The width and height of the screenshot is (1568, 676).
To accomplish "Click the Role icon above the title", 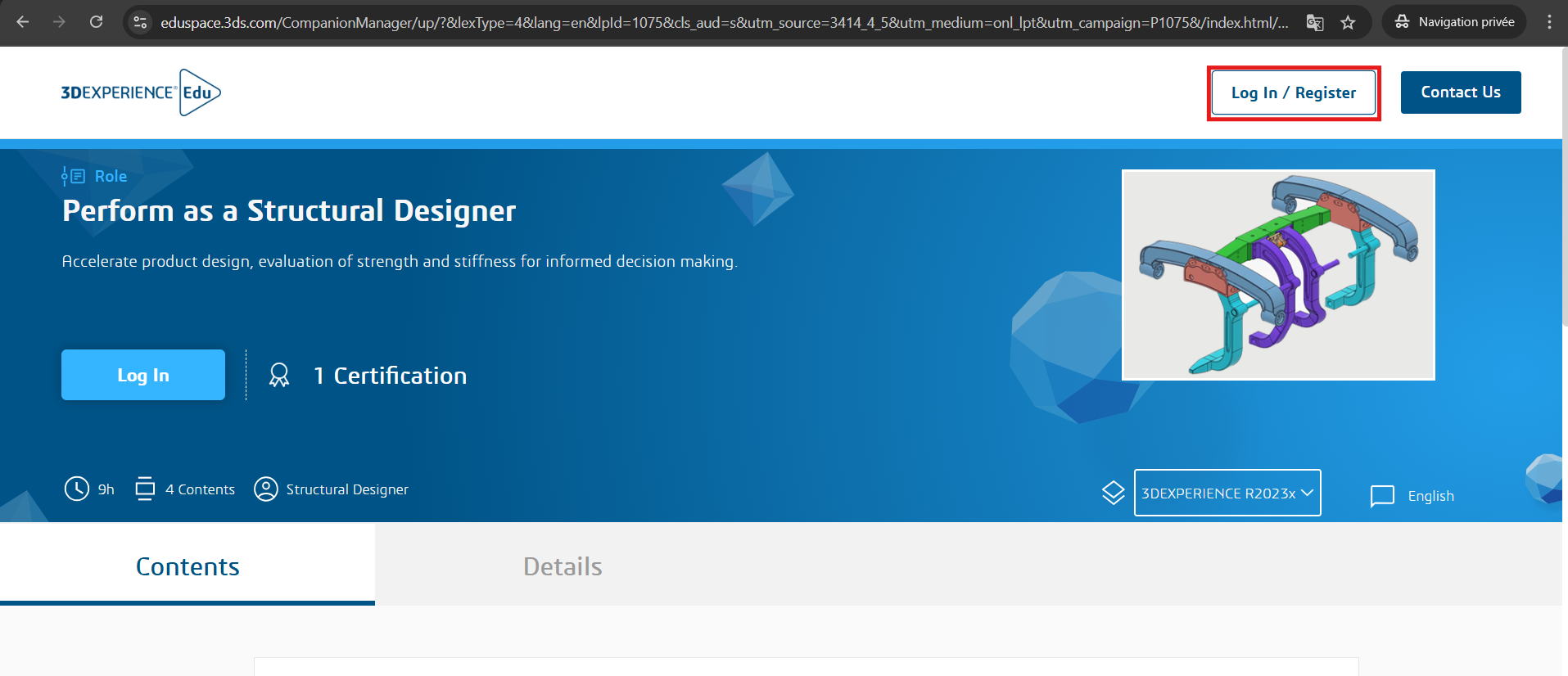I will [73, 176].
